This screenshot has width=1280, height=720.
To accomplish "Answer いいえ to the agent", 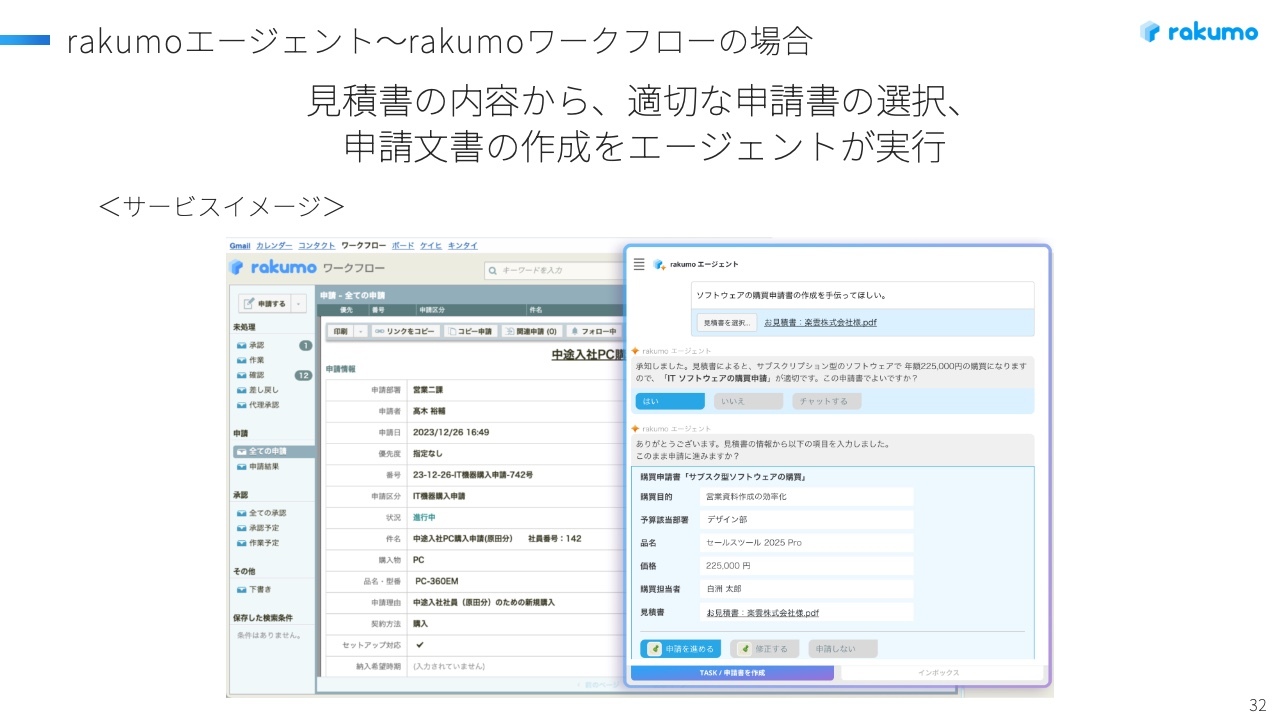I will [748, 401].
